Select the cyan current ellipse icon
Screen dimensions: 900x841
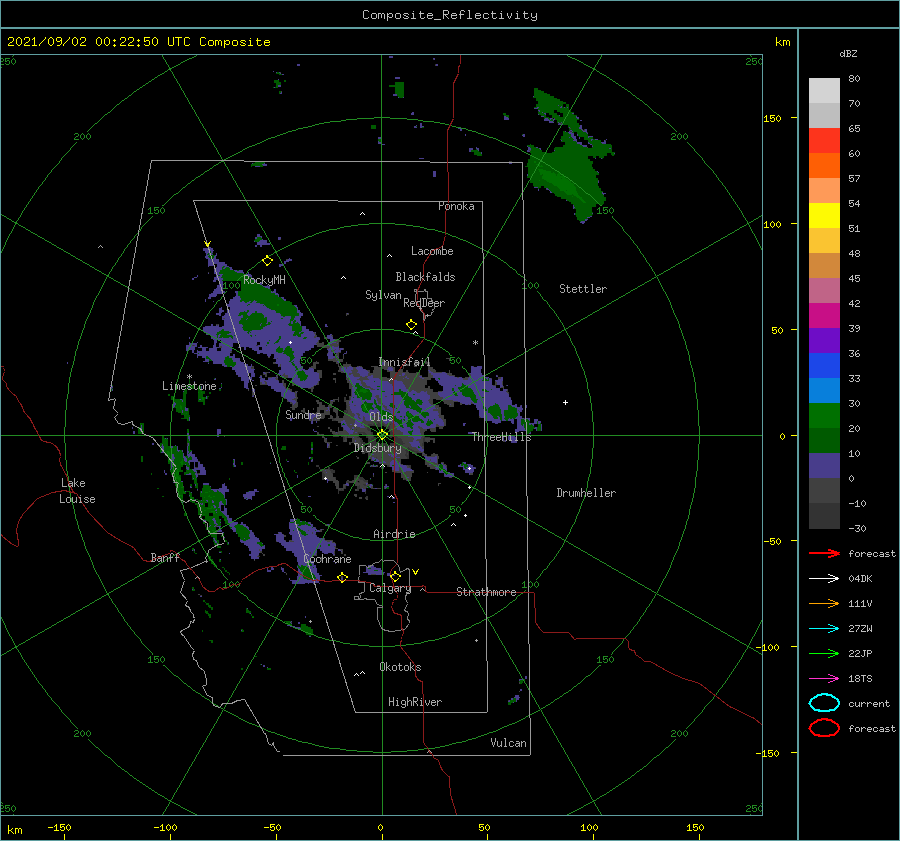point(824,703)
